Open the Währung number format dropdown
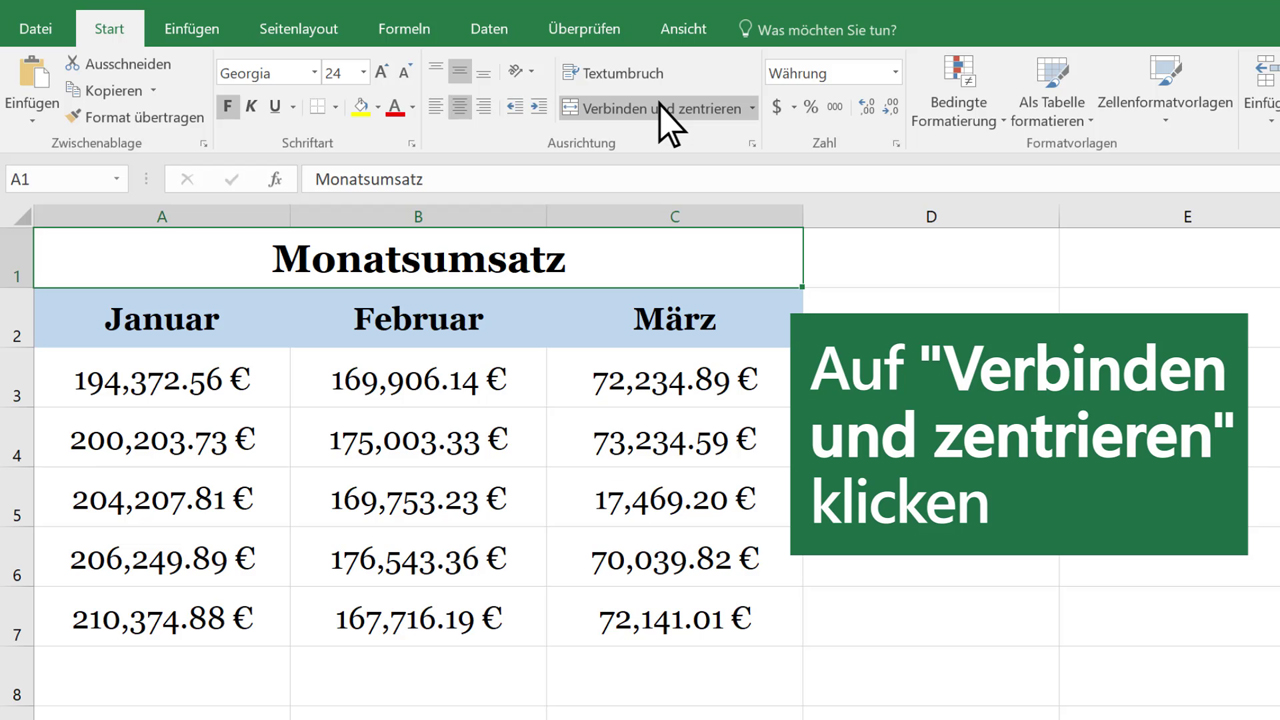 pos(895,72)
